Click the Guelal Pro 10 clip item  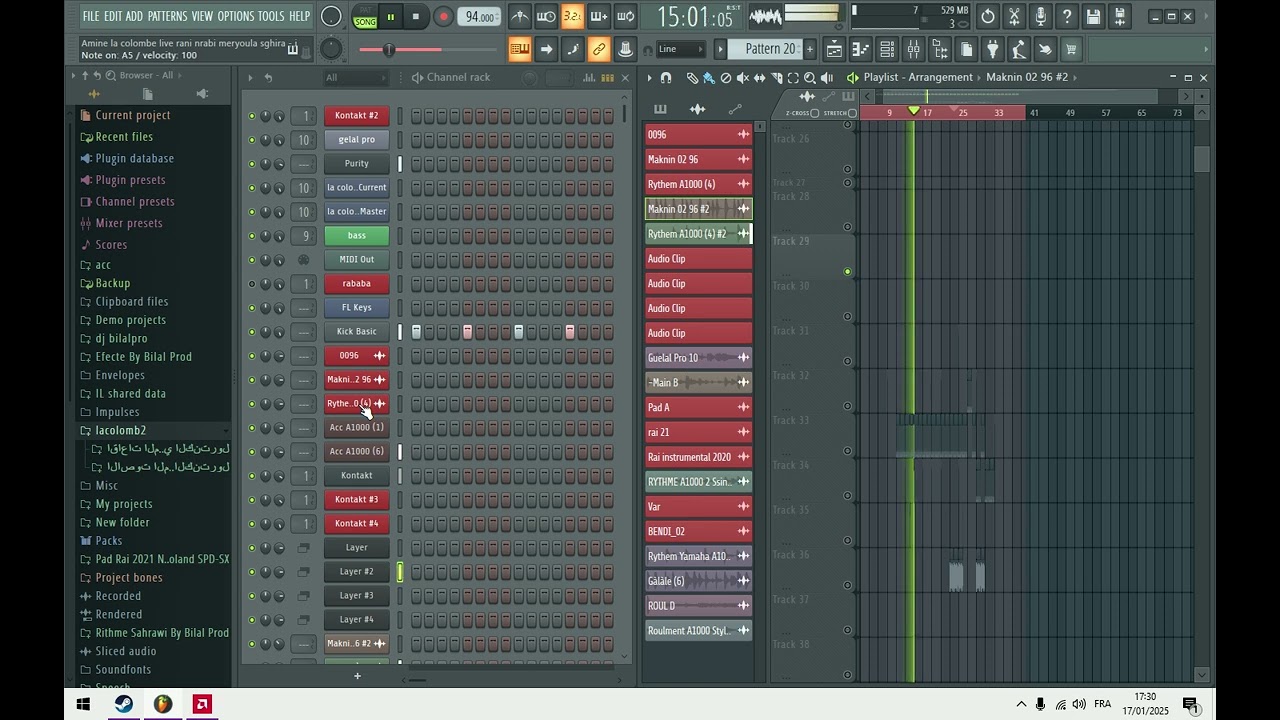698,357
